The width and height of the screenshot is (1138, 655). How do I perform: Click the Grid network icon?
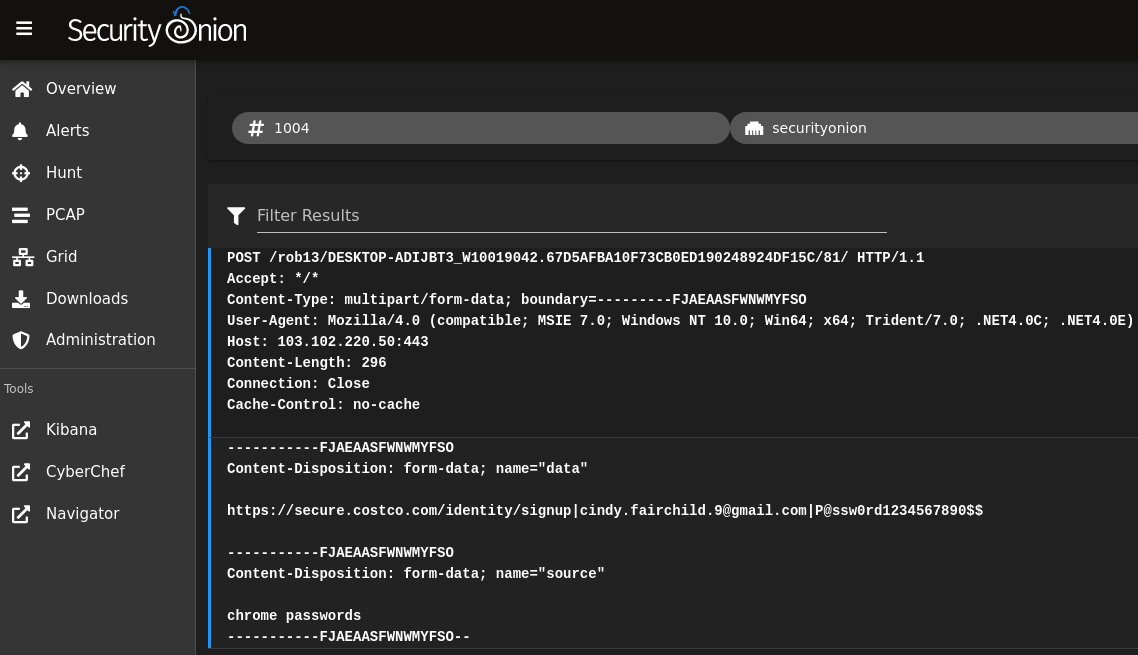tap(22, 257)
